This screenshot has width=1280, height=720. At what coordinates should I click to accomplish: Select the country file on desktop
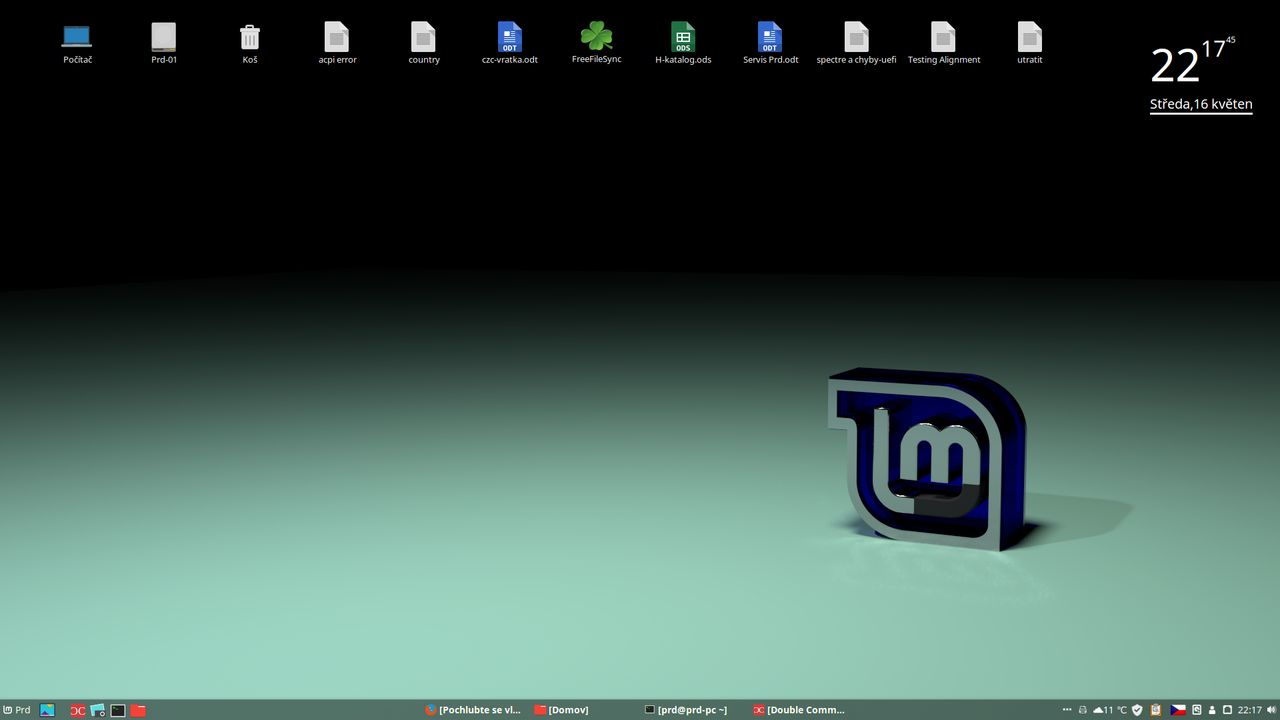click(x=424, y=44)
